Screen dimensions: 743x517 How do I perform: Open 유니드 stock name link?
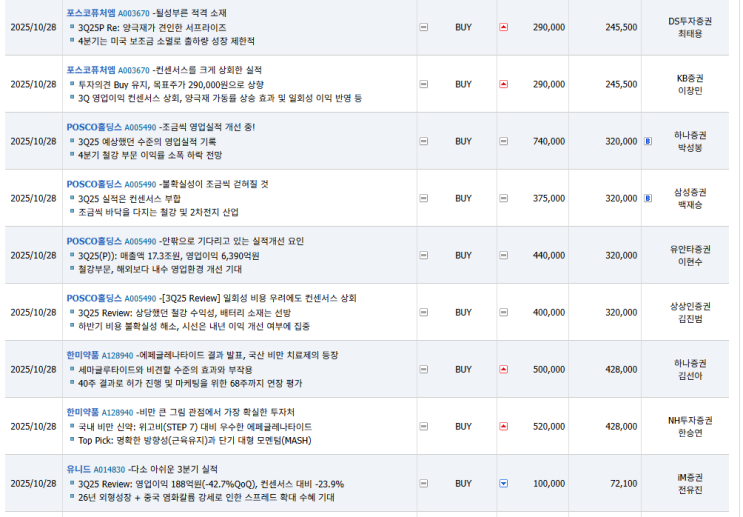point(78,469)
